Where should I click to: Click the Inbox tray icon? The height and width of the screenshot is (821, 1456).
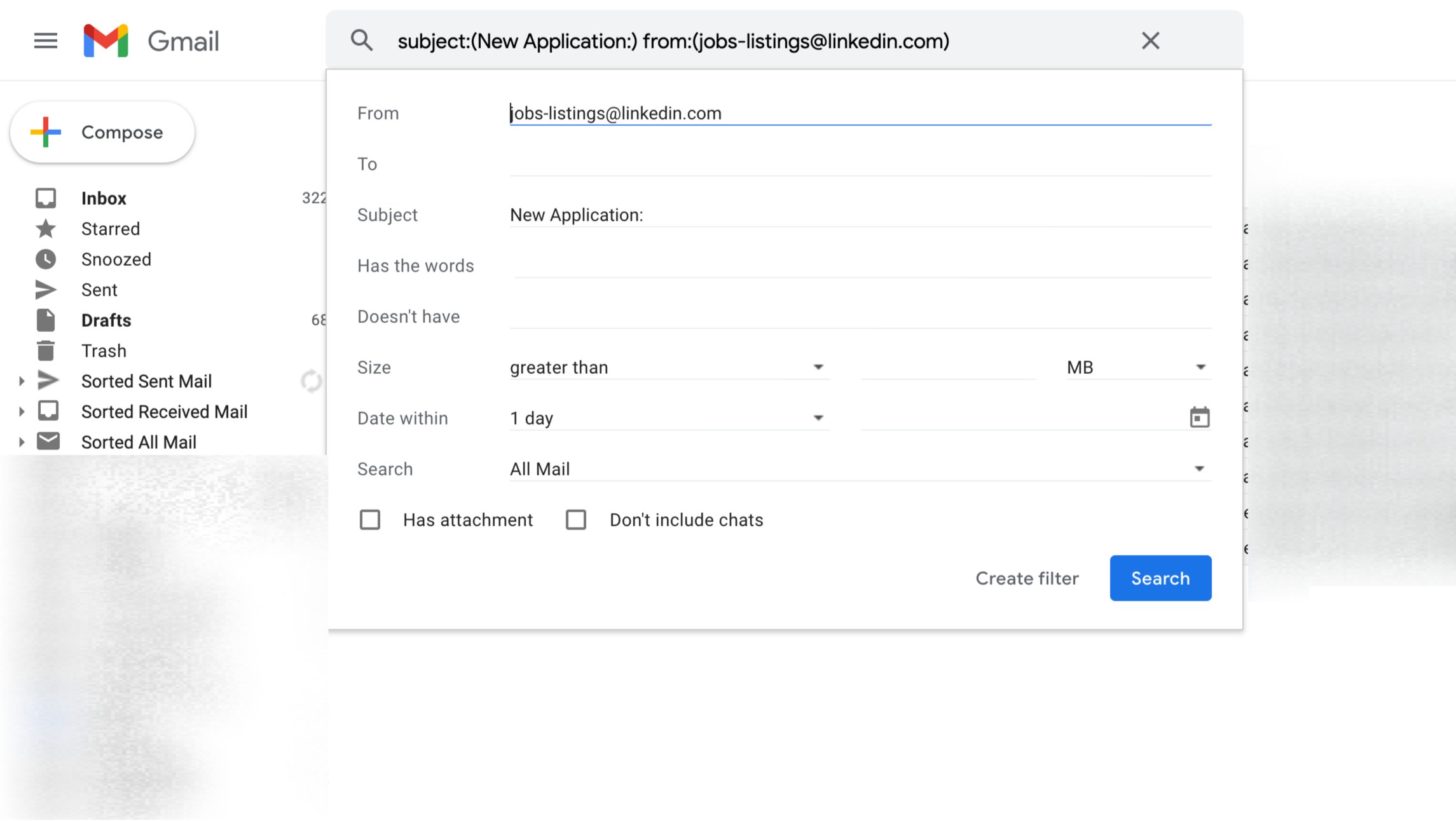tap(46, 198)
